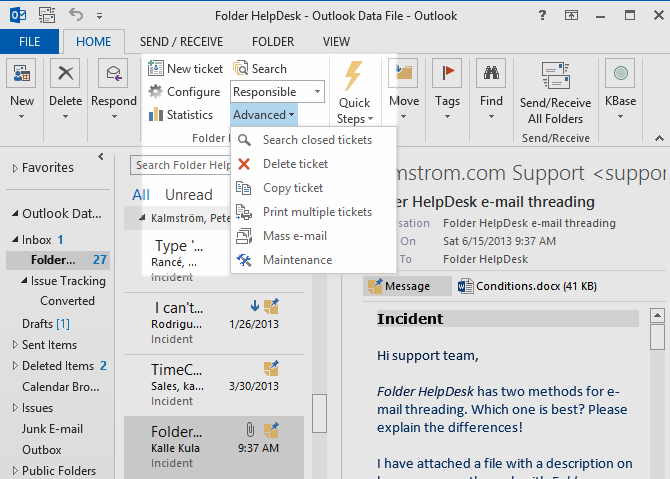
Task: Switch to FOLDER ribbon tab
Action: 273,41
